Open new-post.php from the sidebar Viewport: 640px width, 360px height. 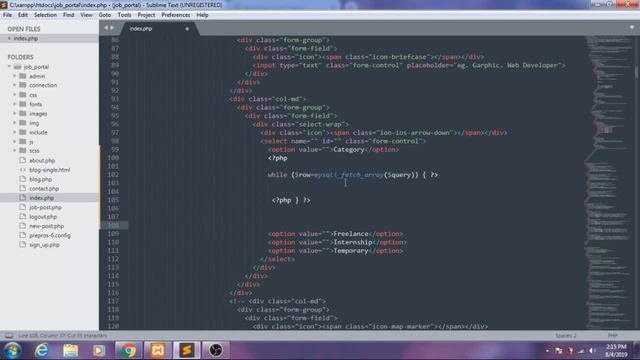click(x=47, y=226)
